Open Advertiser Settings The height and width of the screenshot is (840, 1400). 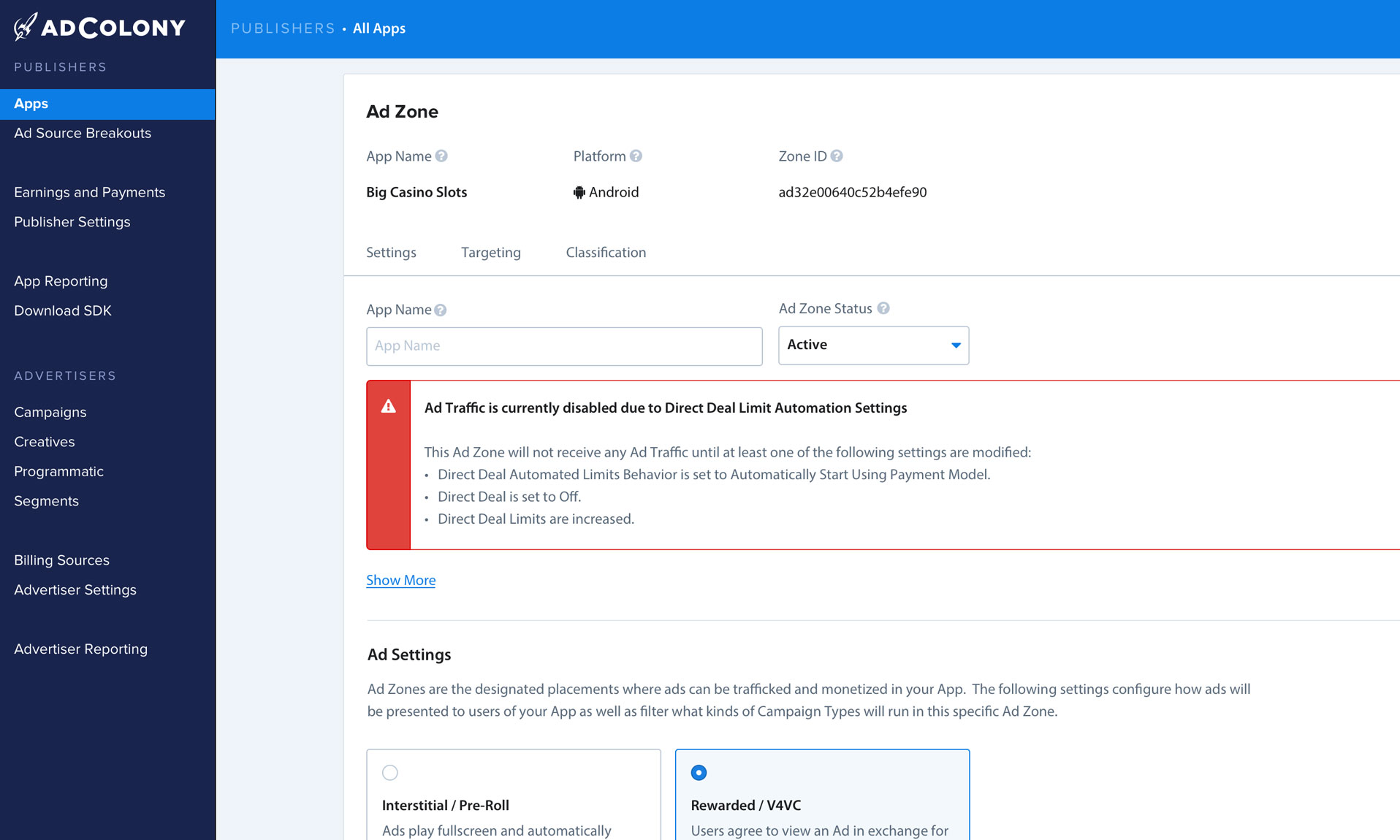(x=75, y=589)
